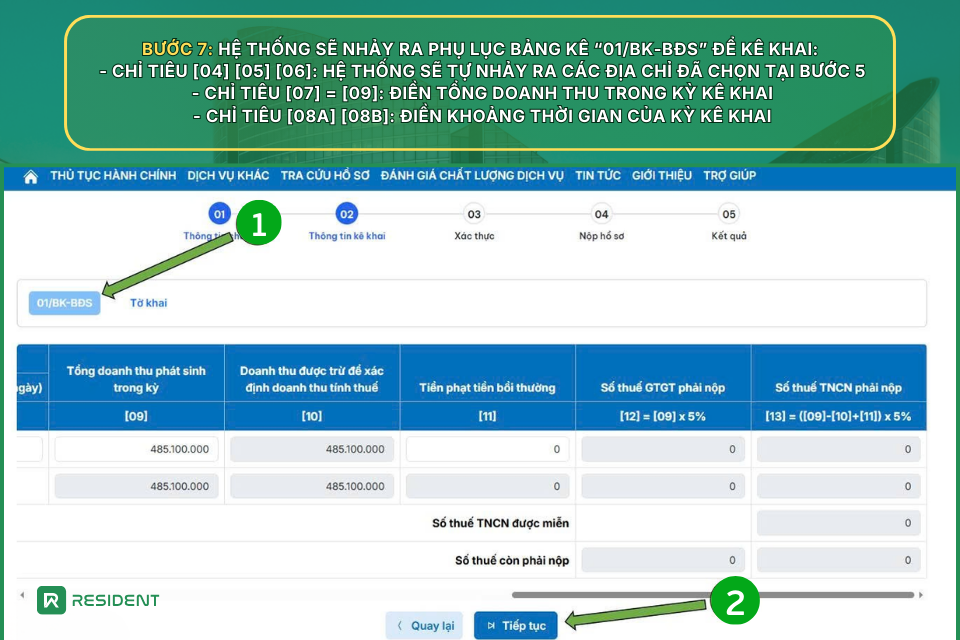Click step 03 Xác thực circle

pyautogui.click(x=474, y=213)
